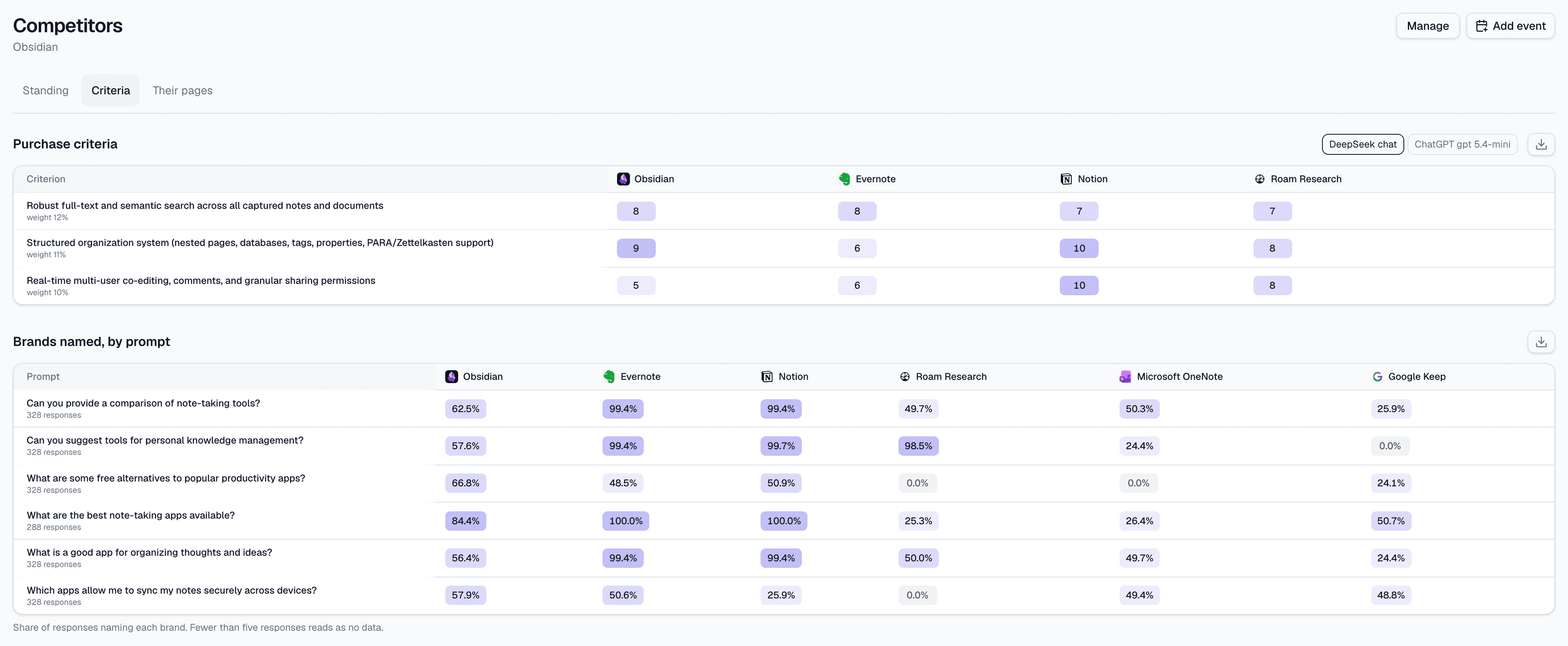Click Evernote's 50.6% cell

623,595
